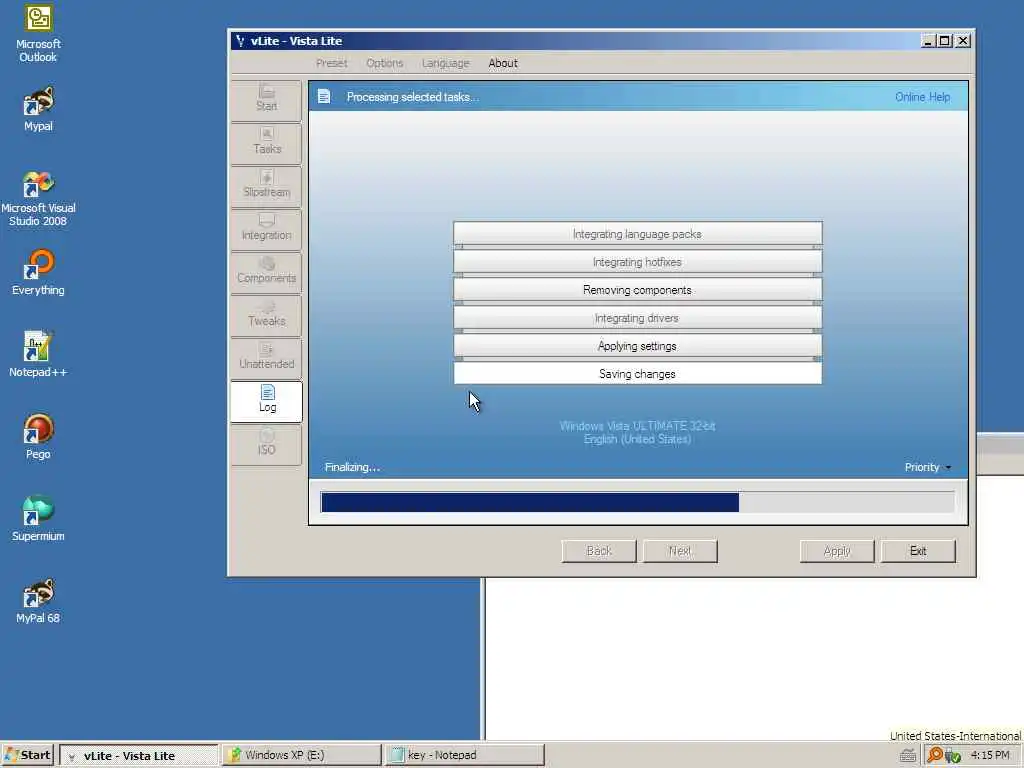The image size is (1024, 768).
Task: Click the magnifier search tray icon
Action: 935,755
